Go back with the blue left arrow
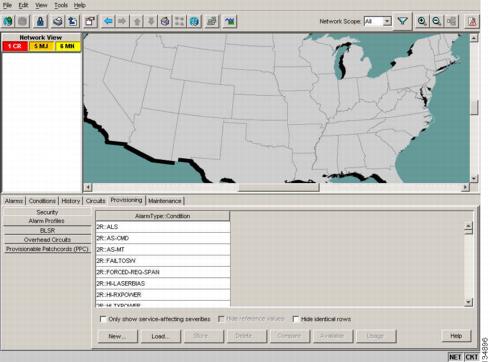Image resolution: width=490 pixels, height=362 pixels. [108, 22]
